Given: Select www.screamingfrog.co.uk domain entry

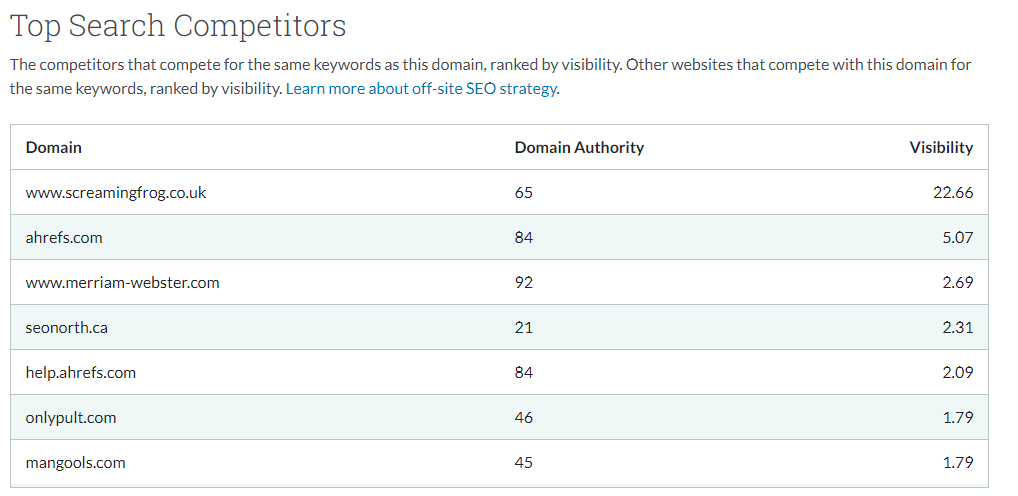Looking at the screenshot, I should 116,192.
